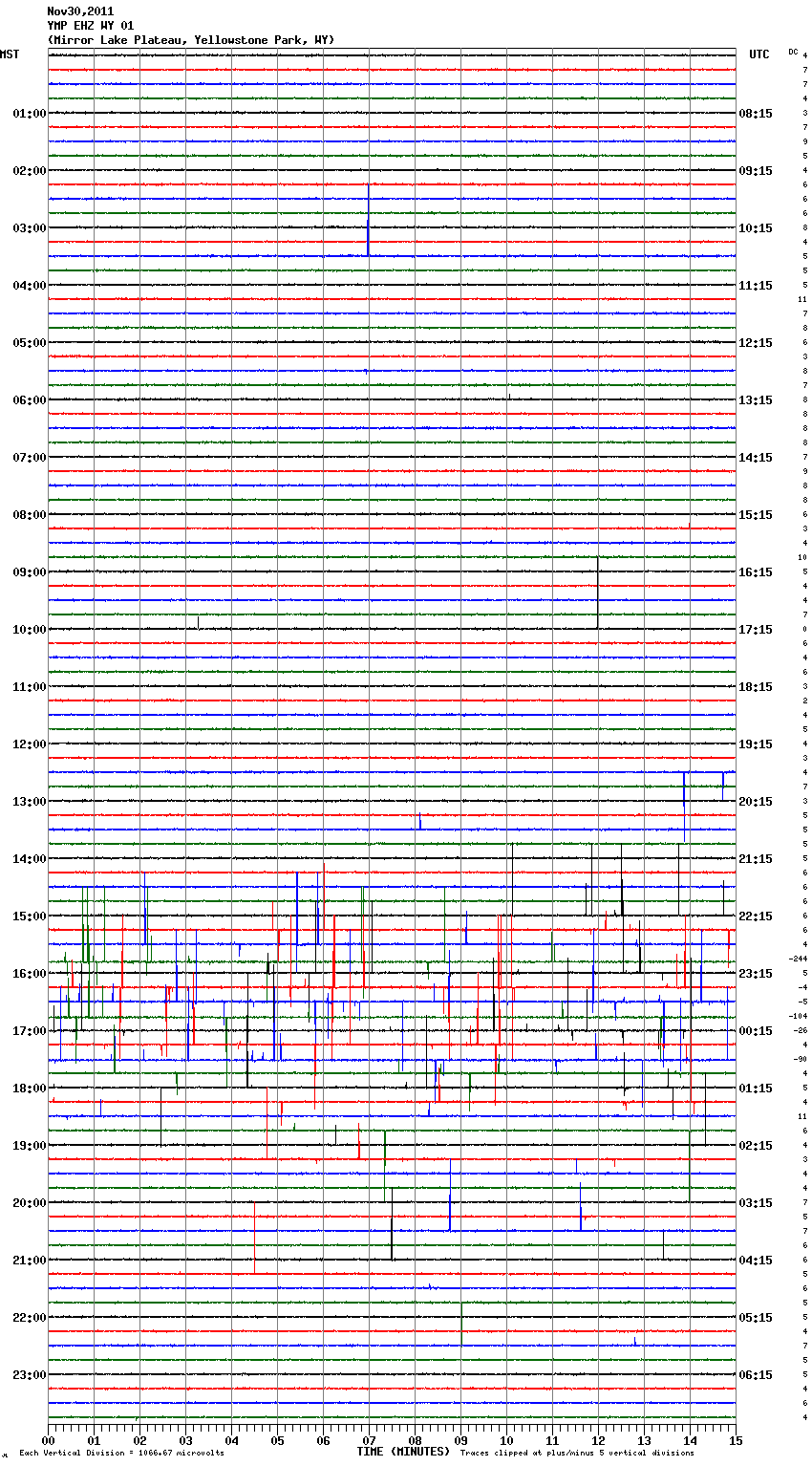Click the 00:15 UTC time label
Viewport: 812px width, 1466px height.
756,1031
